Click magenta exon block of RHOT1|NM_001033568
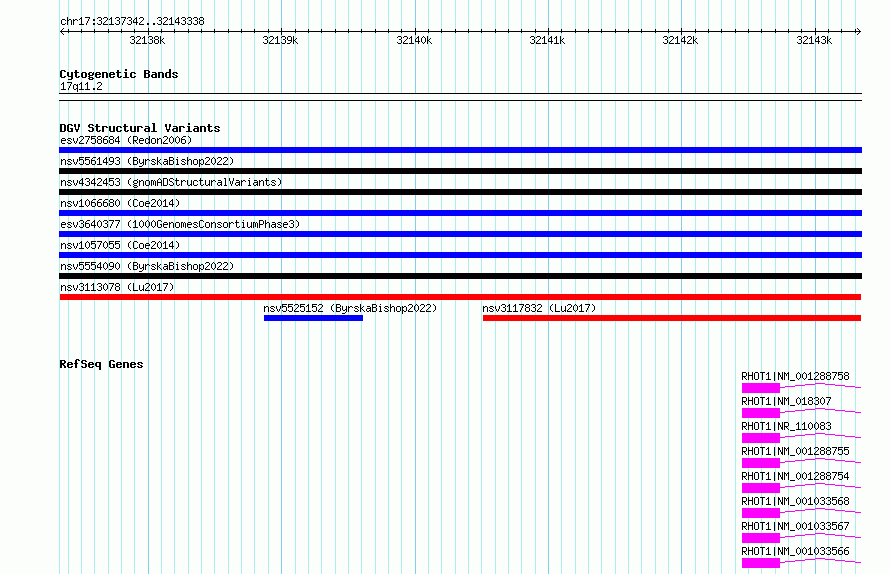This screenshot has height=574, width=890. [x=761, y=513]
